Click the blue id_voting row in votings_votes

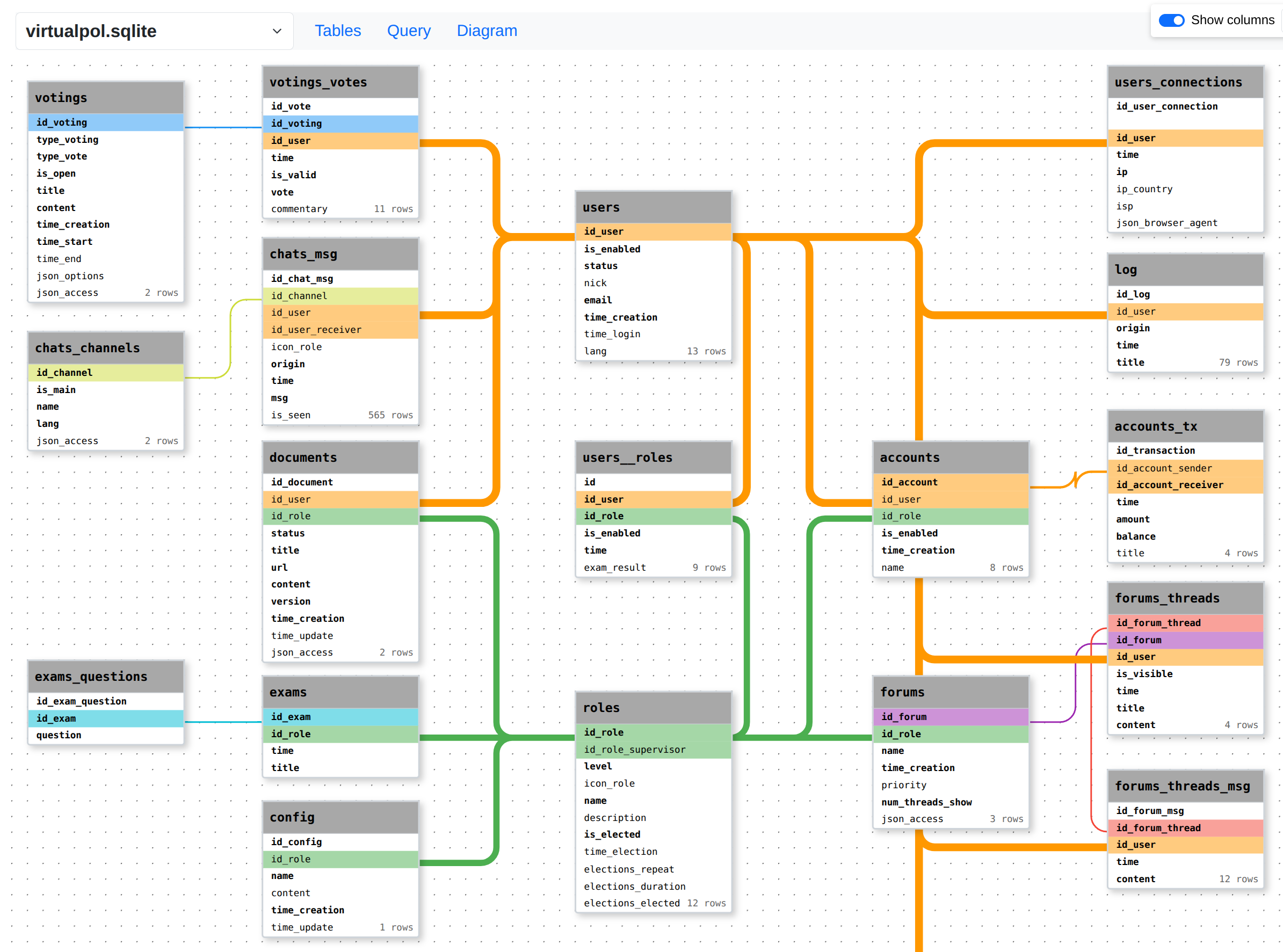[x=340, y=123]
